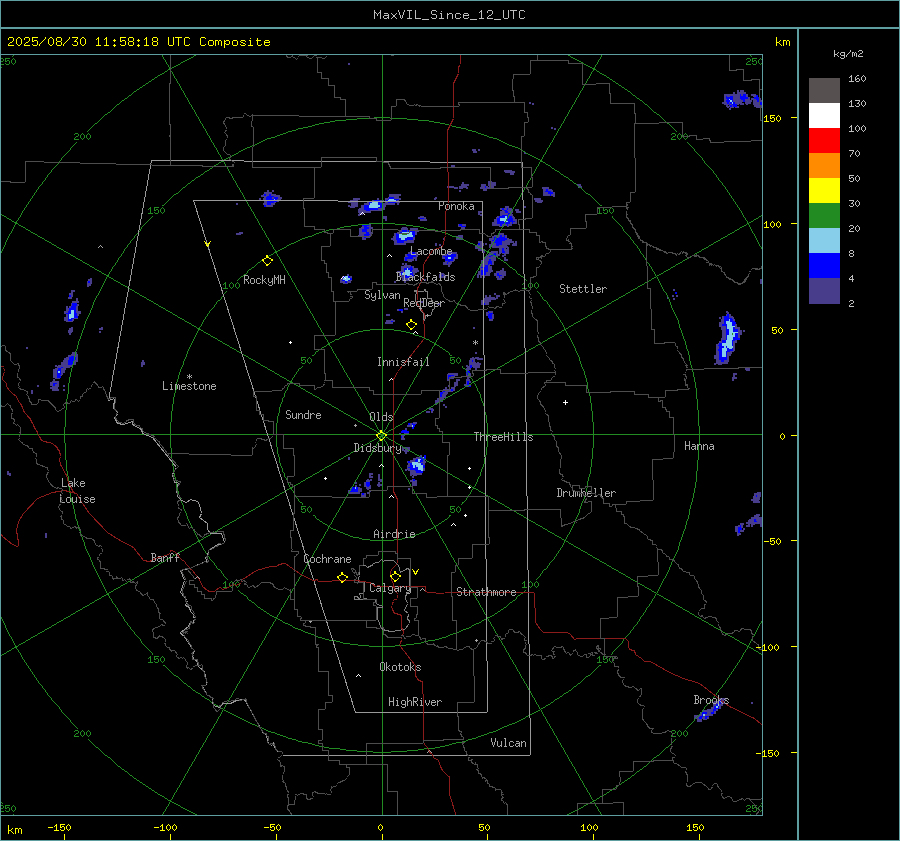The height and width of the screenshot is (841, 900).
Task: Click the dark purple 4 kg/m2 swatch
Action: (824, 290)
